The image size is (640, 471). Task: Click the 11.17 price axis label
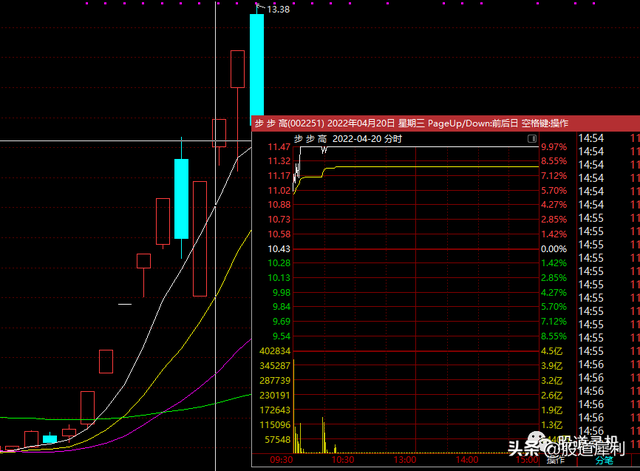[279, 176]
